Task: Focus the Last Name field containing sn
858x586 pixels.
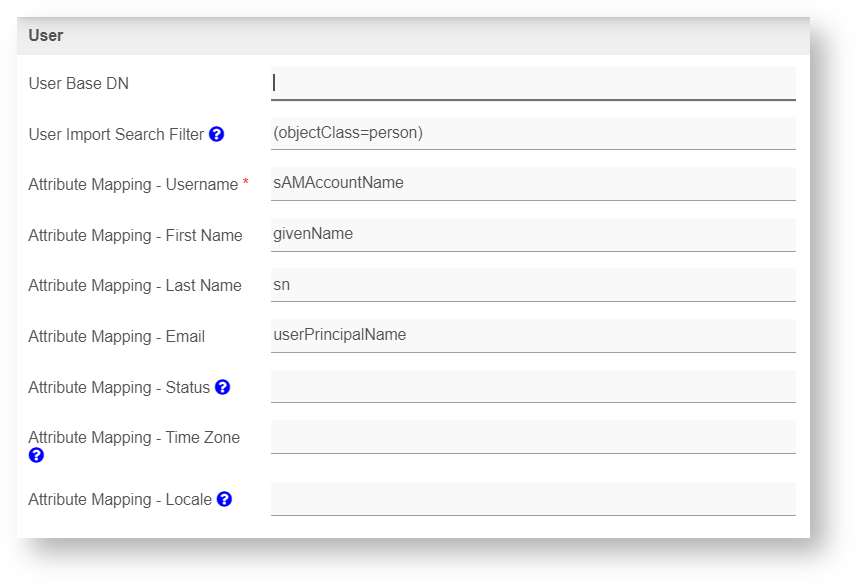Action: [x=533, y=285]
